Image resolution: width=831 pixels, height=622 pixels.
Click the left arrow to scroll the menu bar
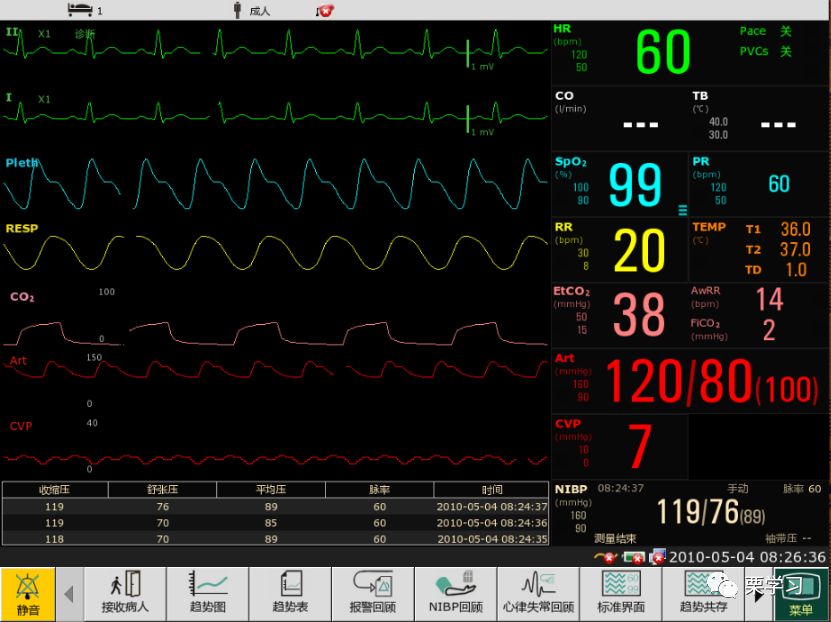click(69, 594)
